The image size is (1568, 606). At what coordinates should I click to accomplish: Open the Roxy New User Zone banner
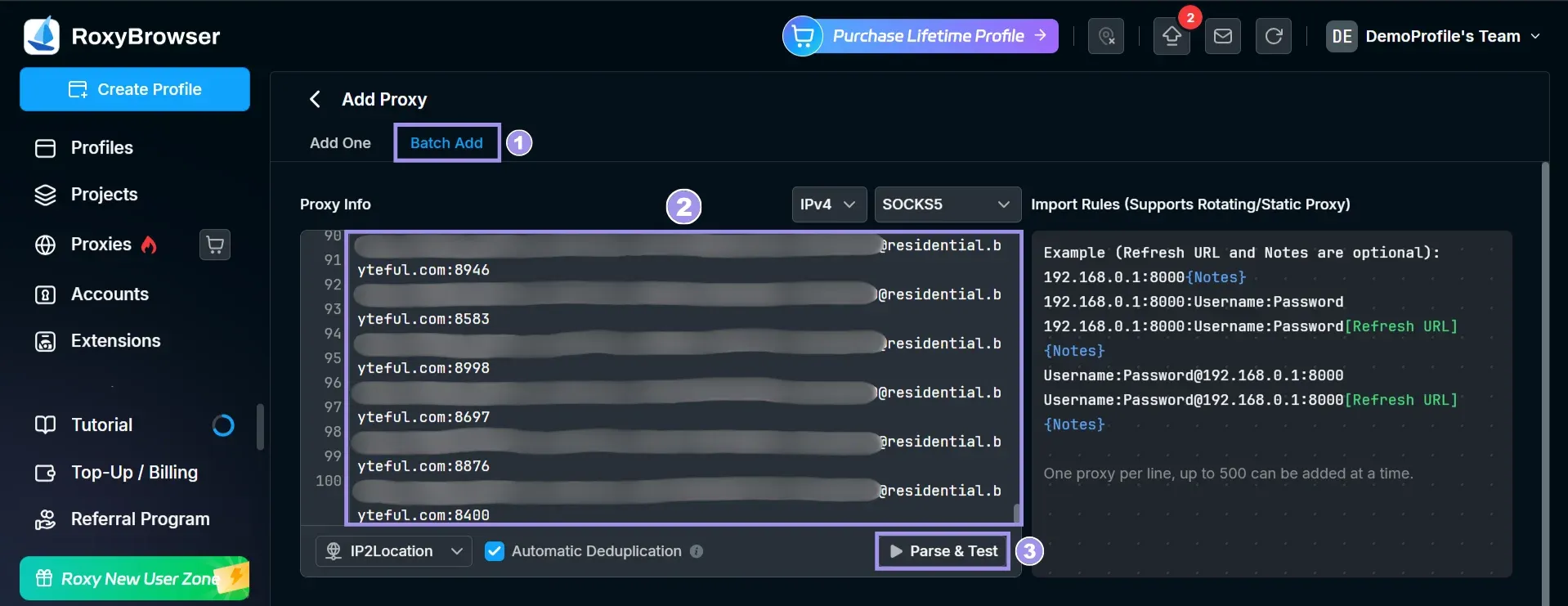[135, 578]
